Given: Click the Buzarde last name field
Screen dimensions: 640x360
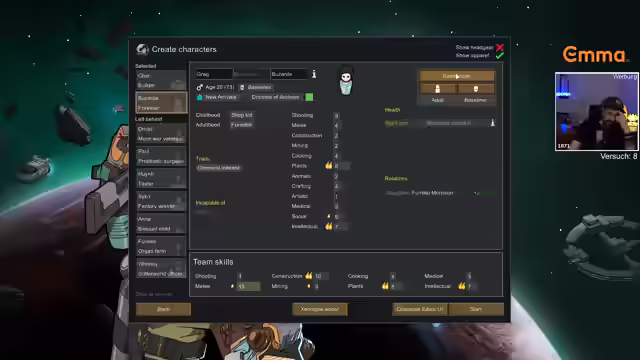Looking at the screenshot, I should [x=289, y=74].
